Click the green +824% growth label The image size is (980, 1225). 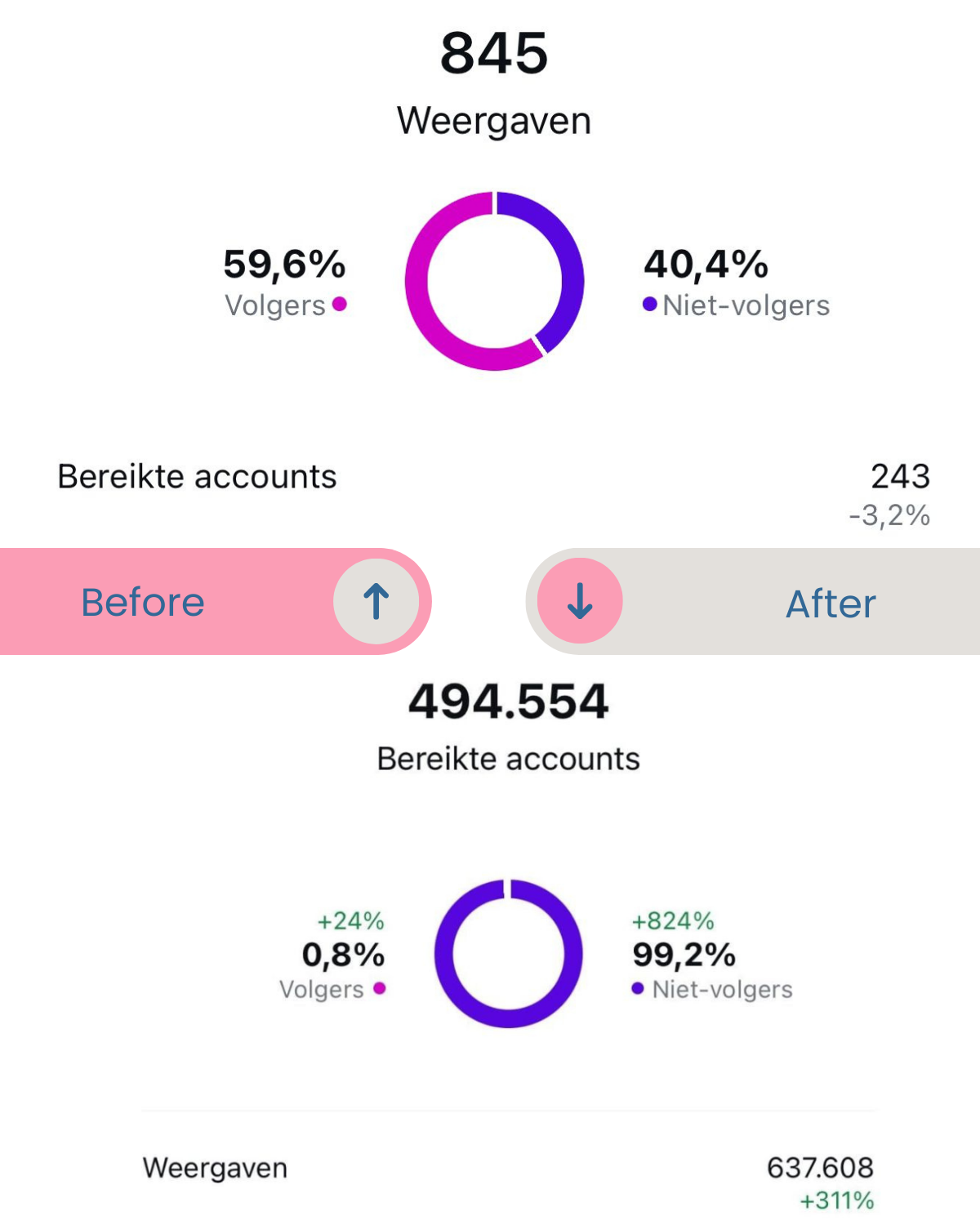[673, 921]
